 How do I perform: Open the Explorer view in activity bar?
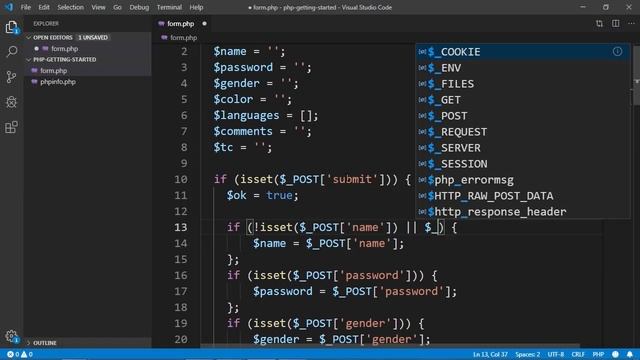pyautogui.click(x=11, y=27)
